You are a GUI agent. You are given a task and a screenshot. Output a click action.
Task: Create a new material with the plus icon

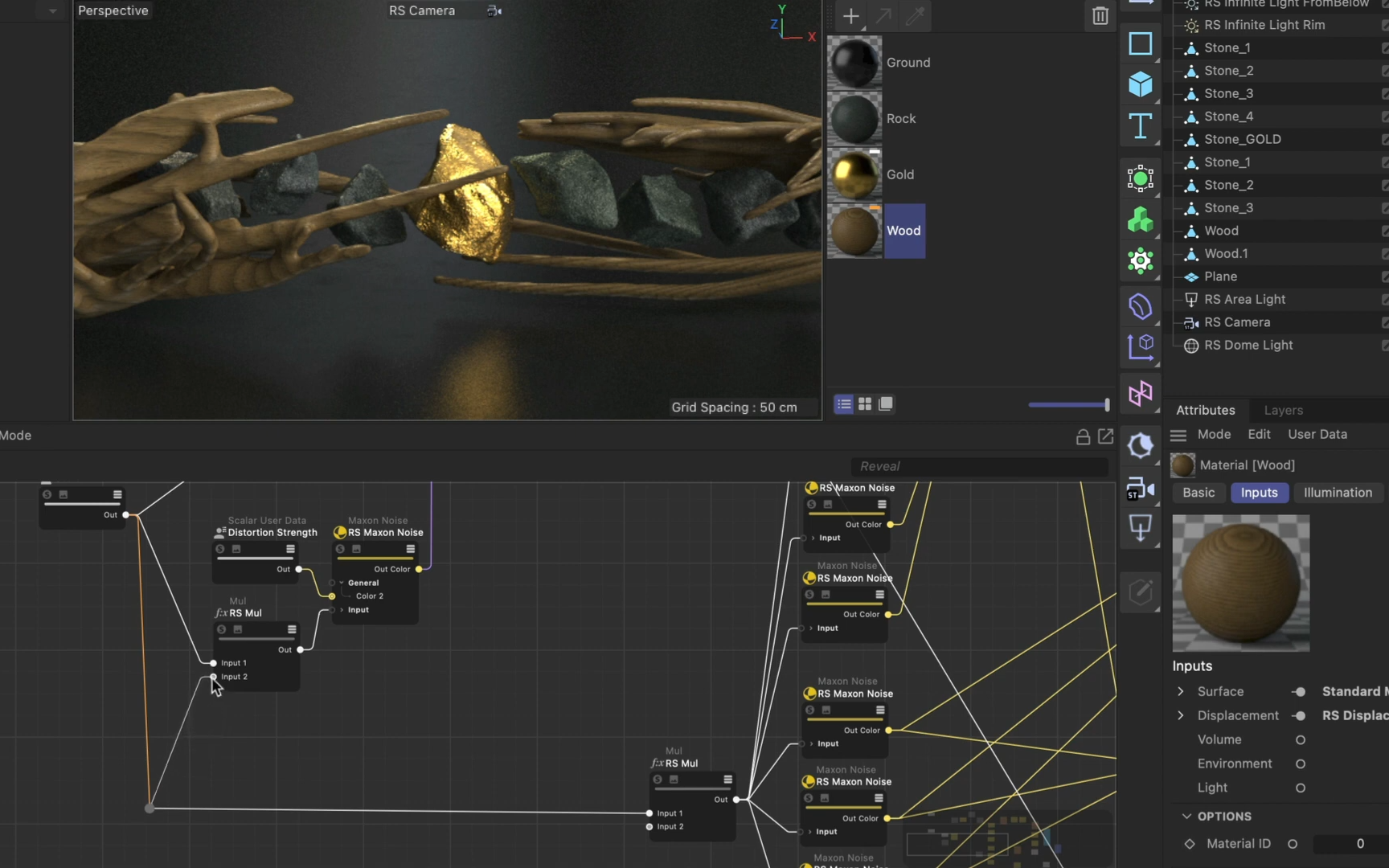tap(850, 16)
